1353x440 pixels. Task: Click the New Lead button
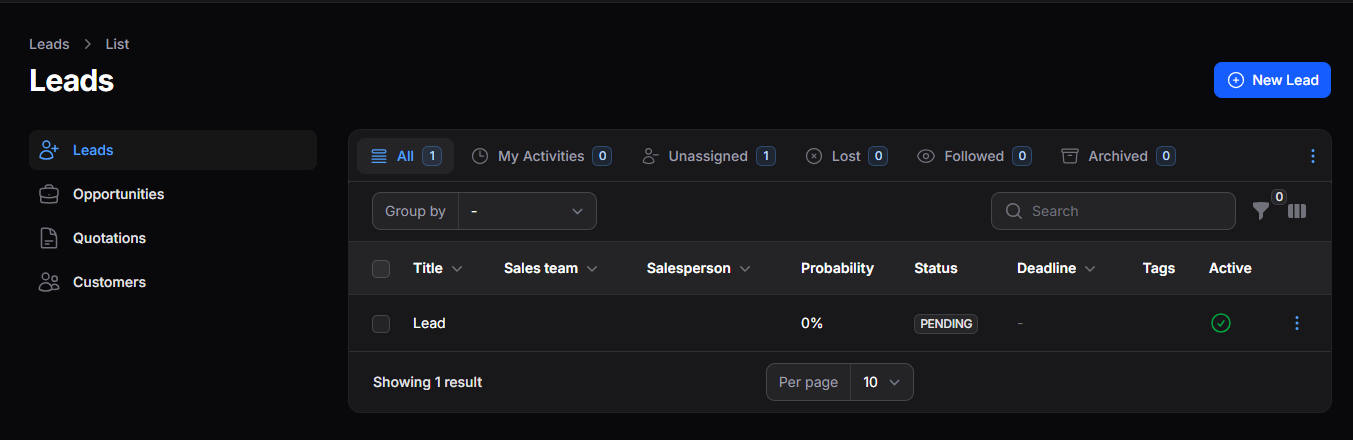click(1272, 80)
